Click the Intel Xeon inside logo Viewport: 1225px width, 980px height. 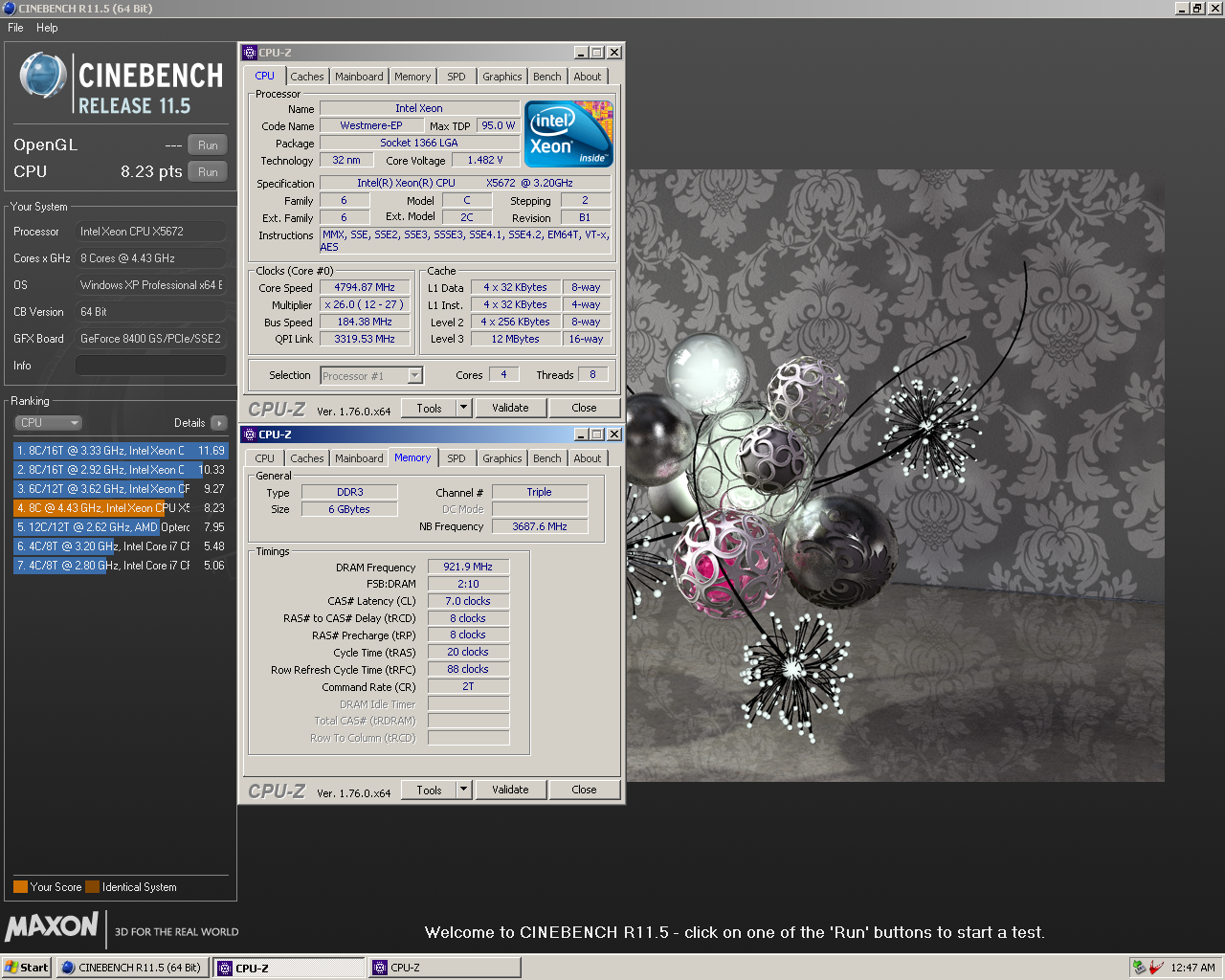click(568, 134)
